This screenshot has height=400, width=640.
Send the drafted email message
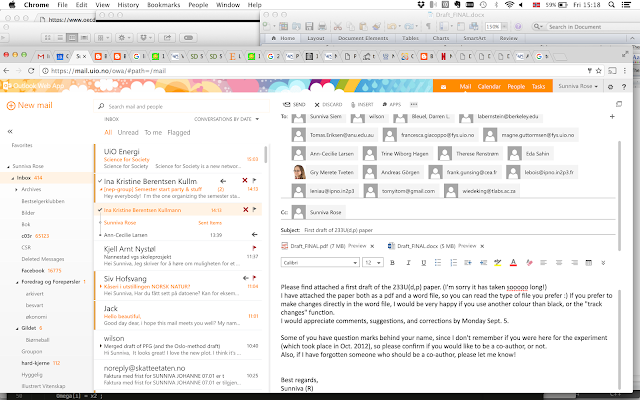[x=294, y=104]
